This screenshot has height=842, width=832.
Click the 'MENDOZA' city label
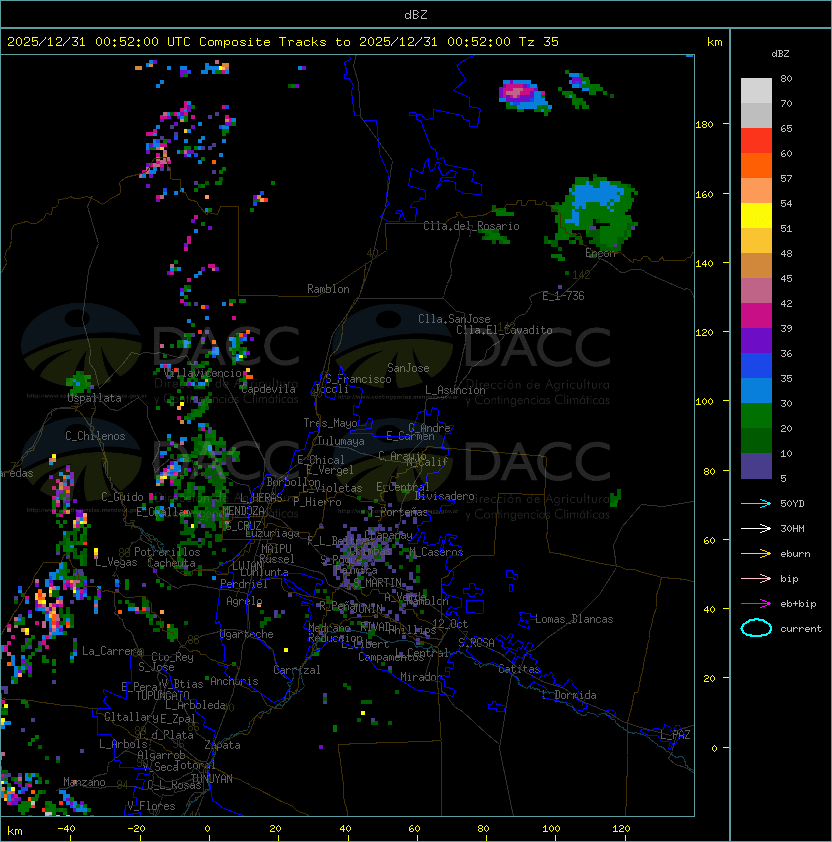click(x=243, y=510)
